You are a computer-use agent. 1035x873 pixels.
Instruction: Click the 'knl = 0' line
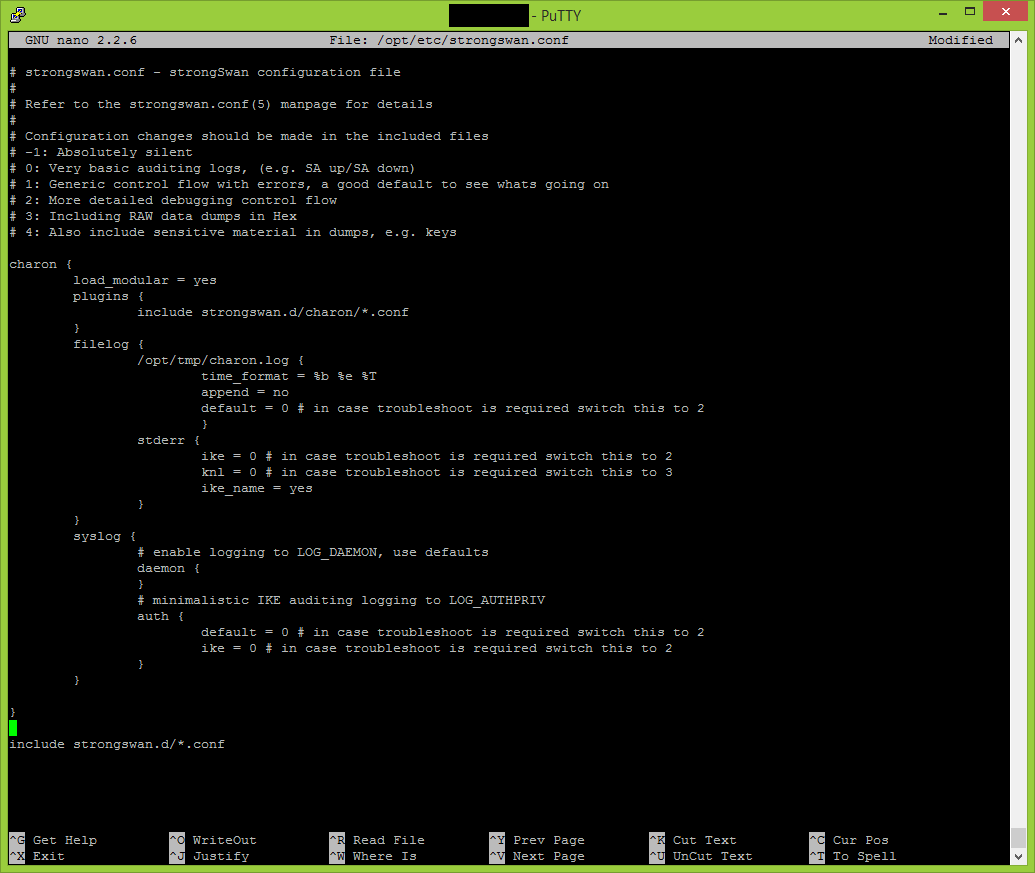436,472
